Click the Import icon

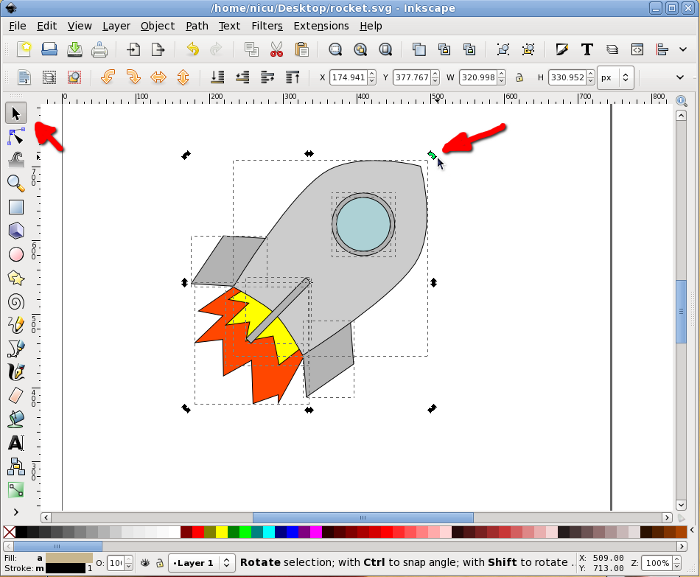click(x=133, y=49)
